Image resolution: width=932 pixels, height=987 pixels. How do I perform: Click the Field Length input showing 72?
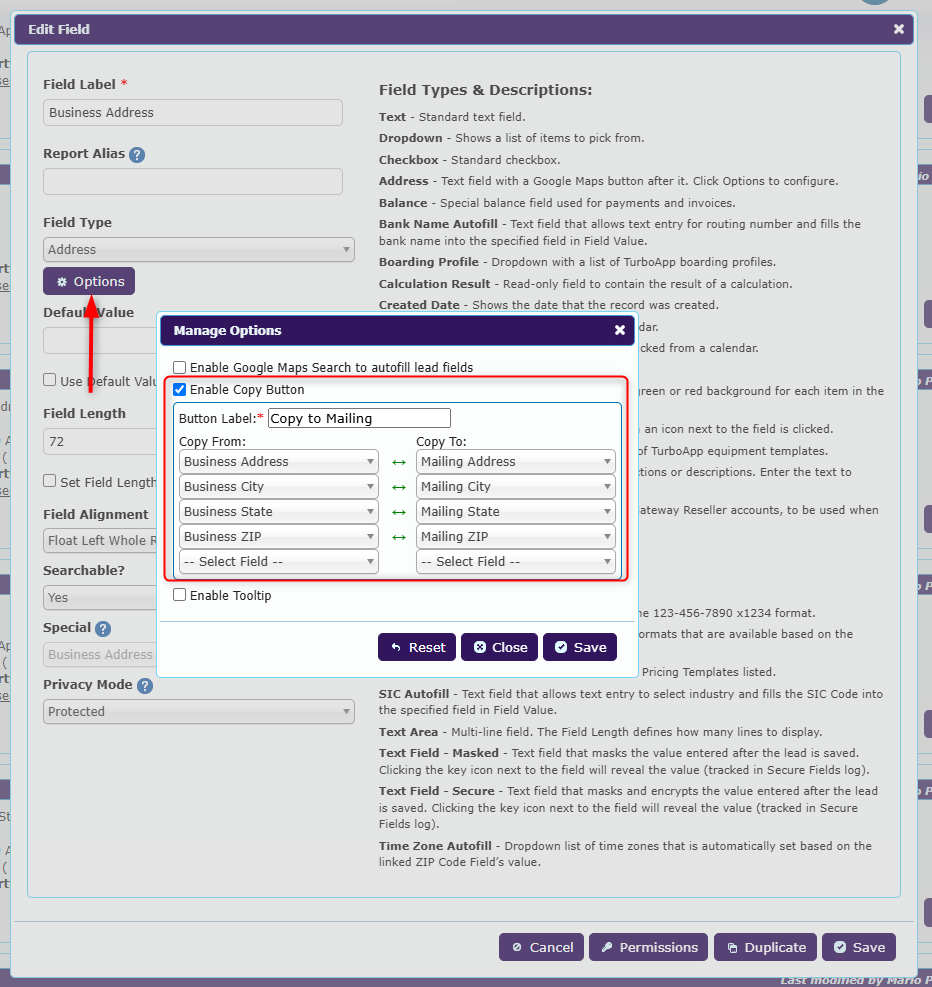[x=100, y=441]
